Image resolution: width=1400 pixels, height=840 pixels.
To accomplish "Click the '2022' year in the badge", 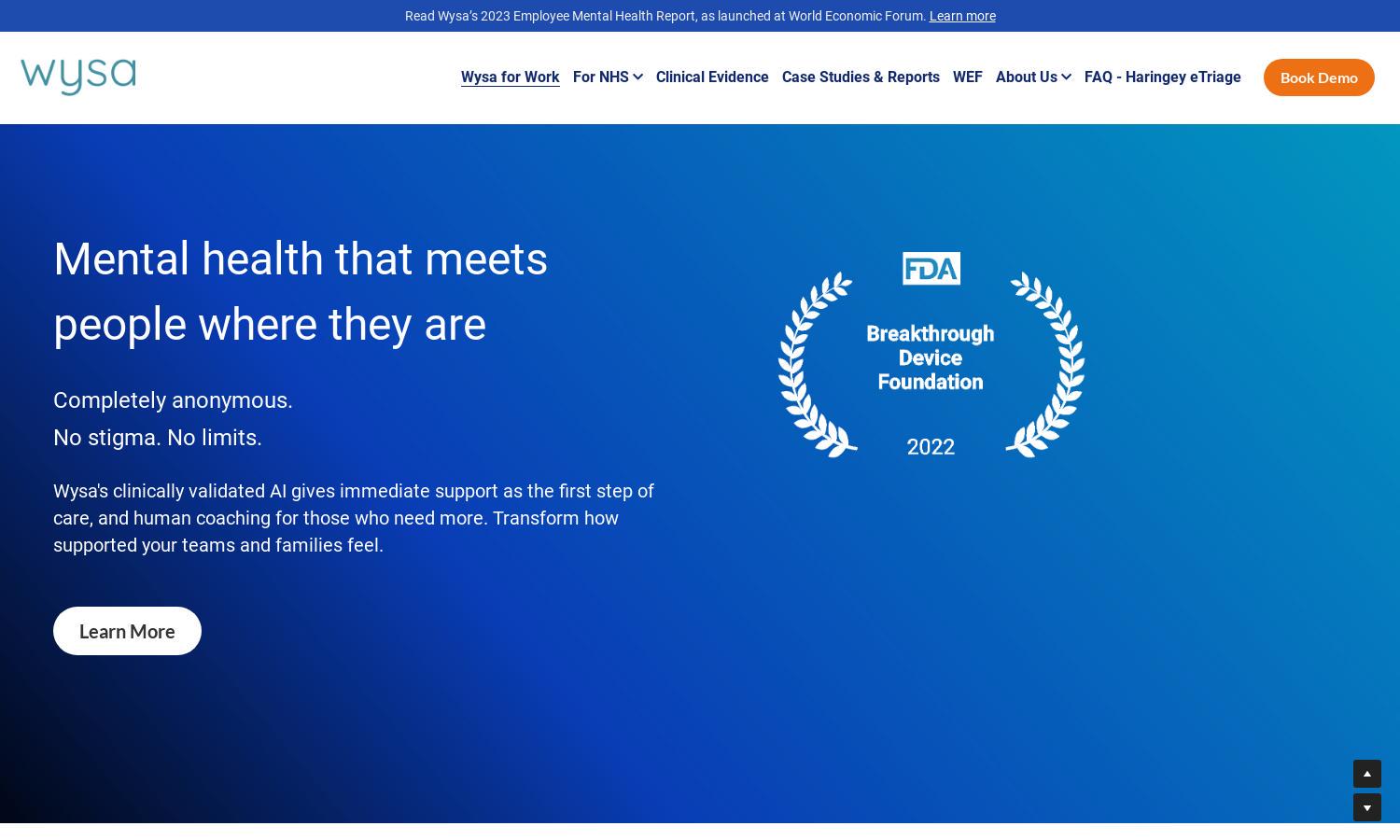I will 931,447.
